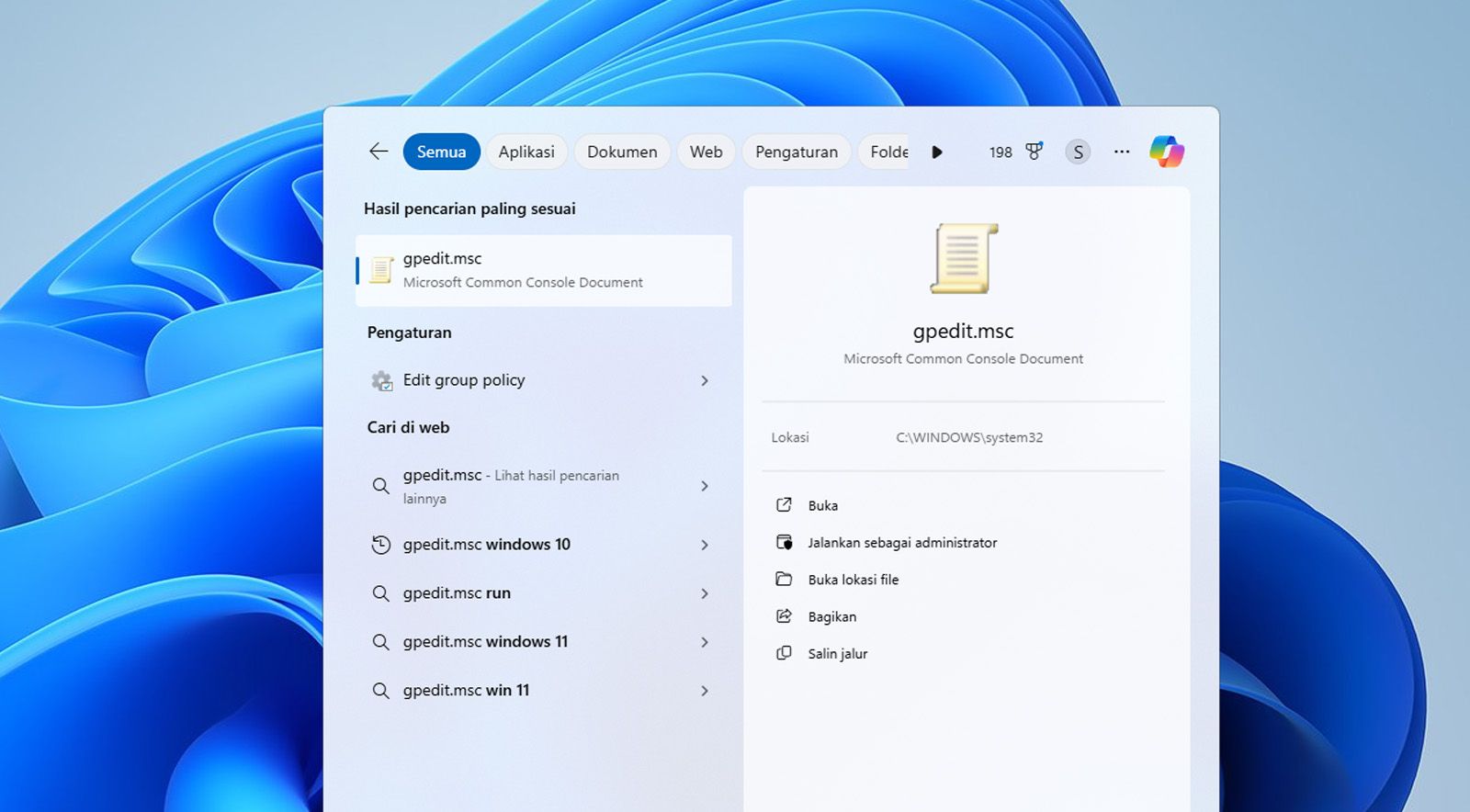Click the gpedit.msc scroll icon in results list
The width and height of the screenshot is (1470, 812).
pyautogui.click(x=381, y=270)
